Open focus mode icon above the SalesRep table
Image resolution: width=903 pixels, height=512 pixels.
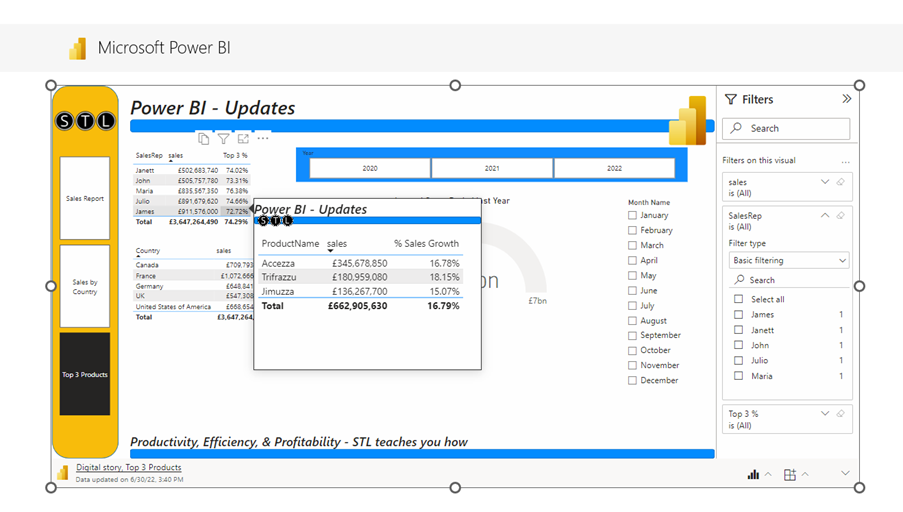243,139
